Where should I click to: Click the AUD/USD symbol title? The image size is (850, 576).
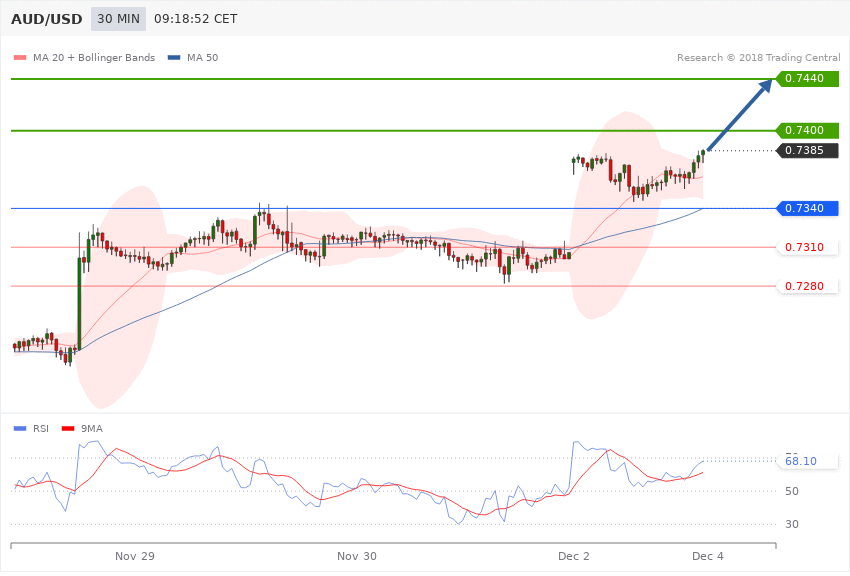47,19
